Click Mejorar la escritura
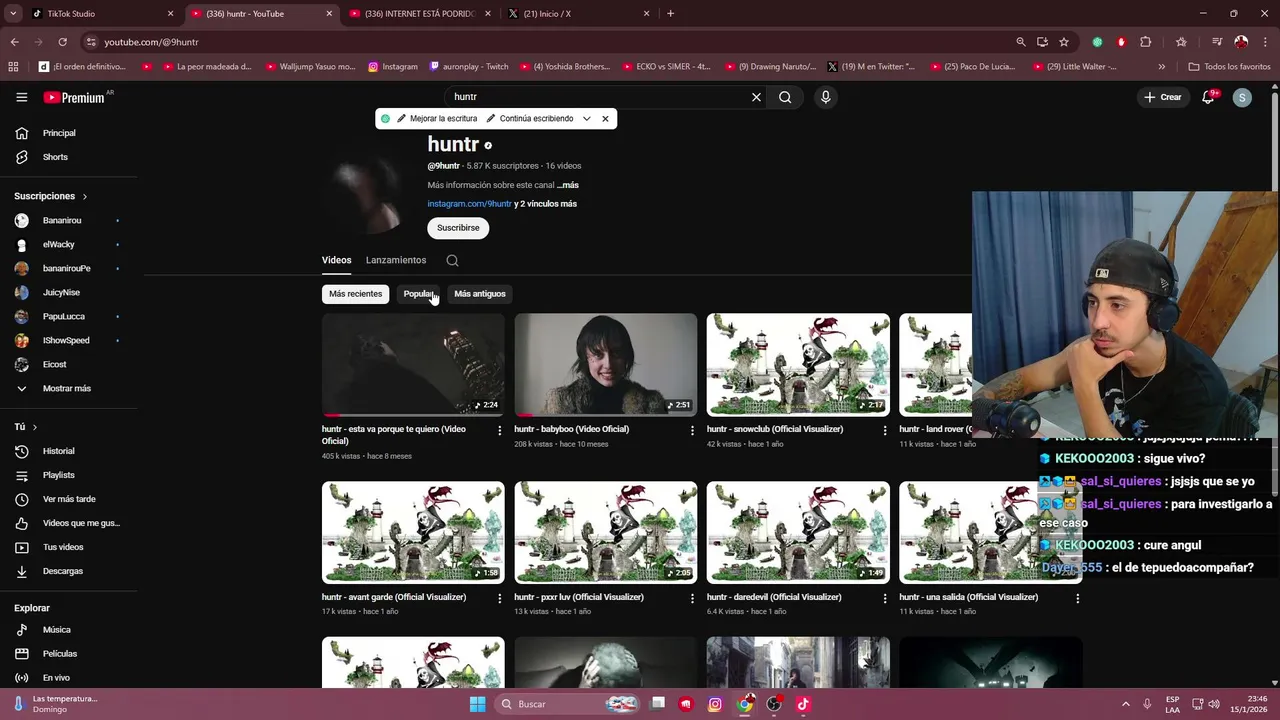Screen dimensions: 1280x720 pyautogui.click(x=437, y=119)
